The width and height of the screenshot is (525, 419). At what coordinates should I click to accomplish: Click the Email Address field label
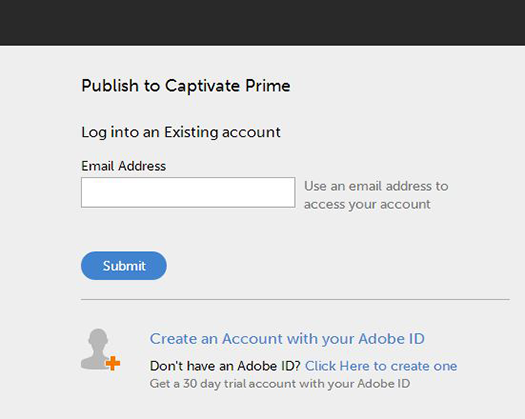point(124,166)
